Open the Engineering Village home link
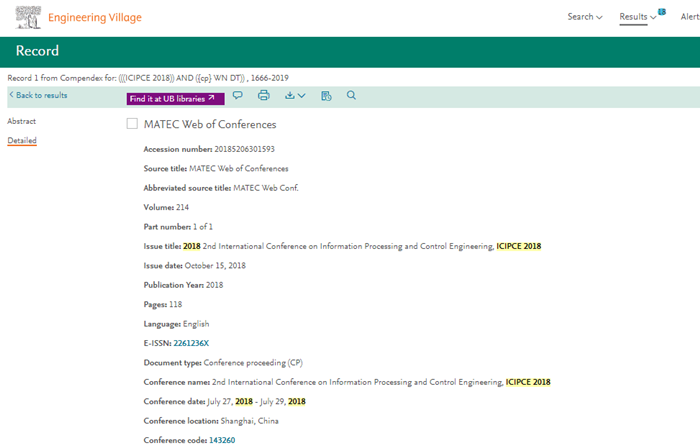700x445 pixels. (95, 17)
